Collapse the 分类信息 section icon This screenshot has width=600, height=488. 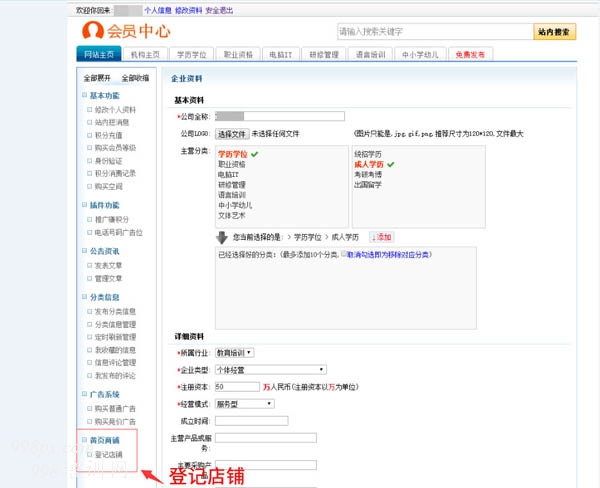[85, 297]
